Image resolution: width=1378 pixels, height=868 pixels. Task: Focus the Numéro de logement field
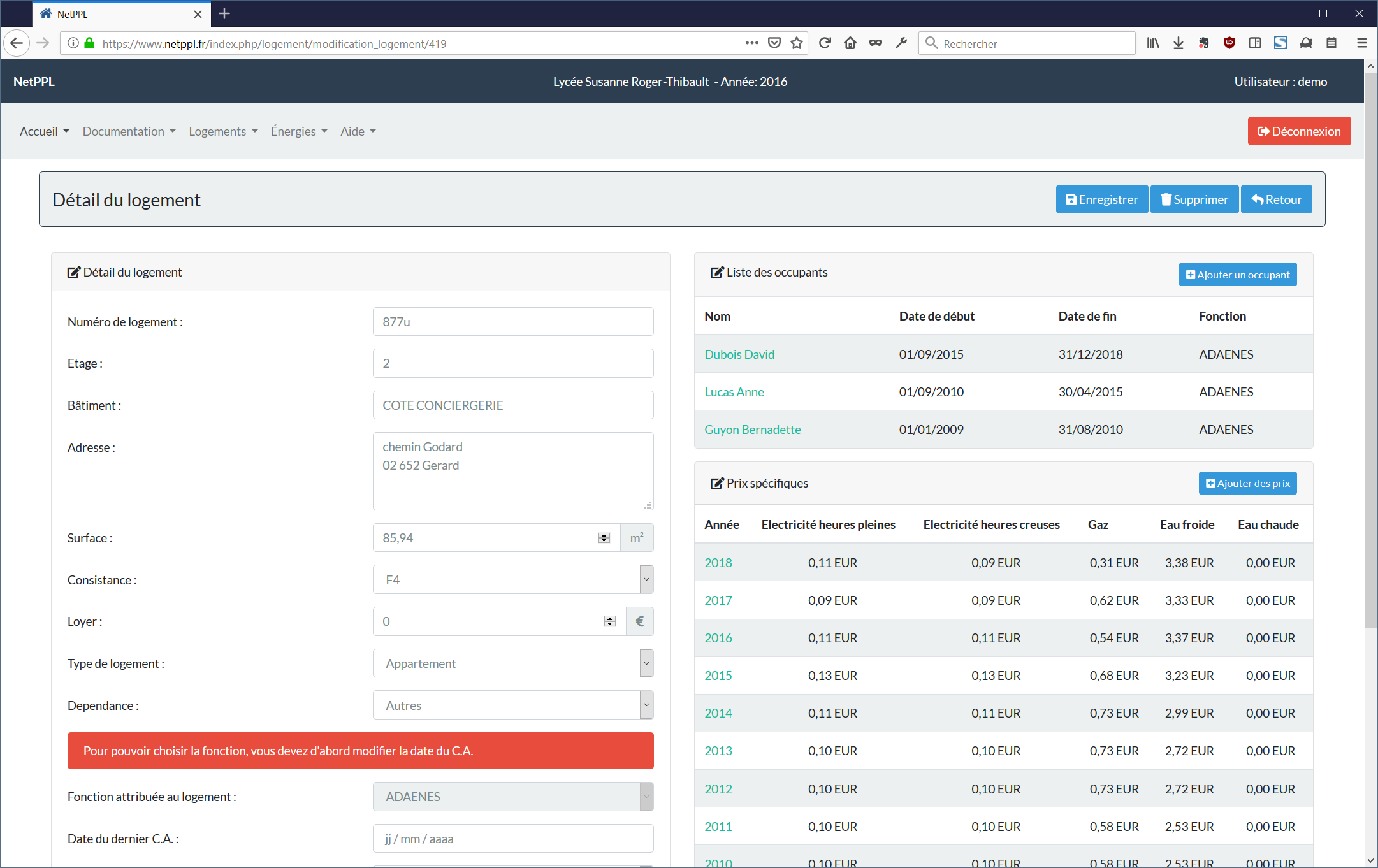512,321
